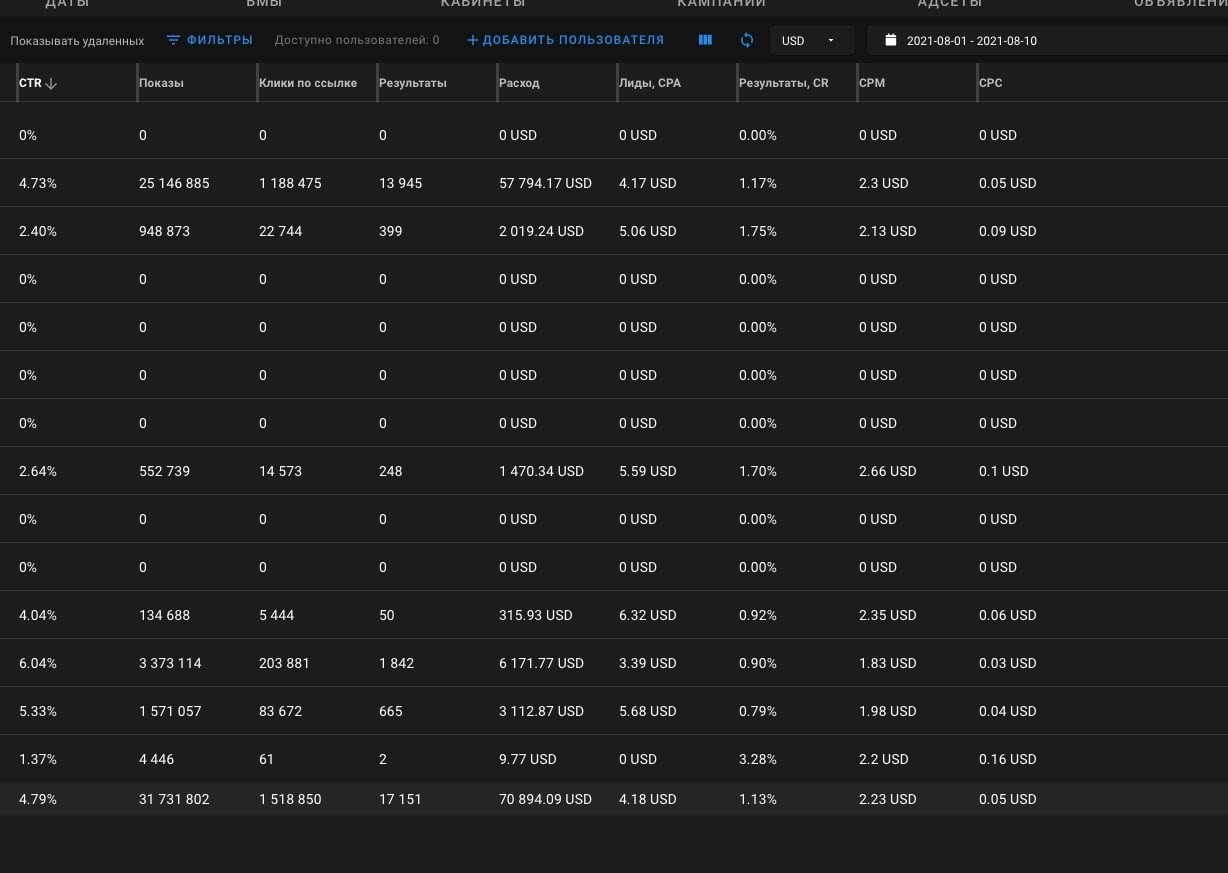Switch to the АДСЕТЫ tab
This screenshot has width=1228, height=873.
click(950, 4)
